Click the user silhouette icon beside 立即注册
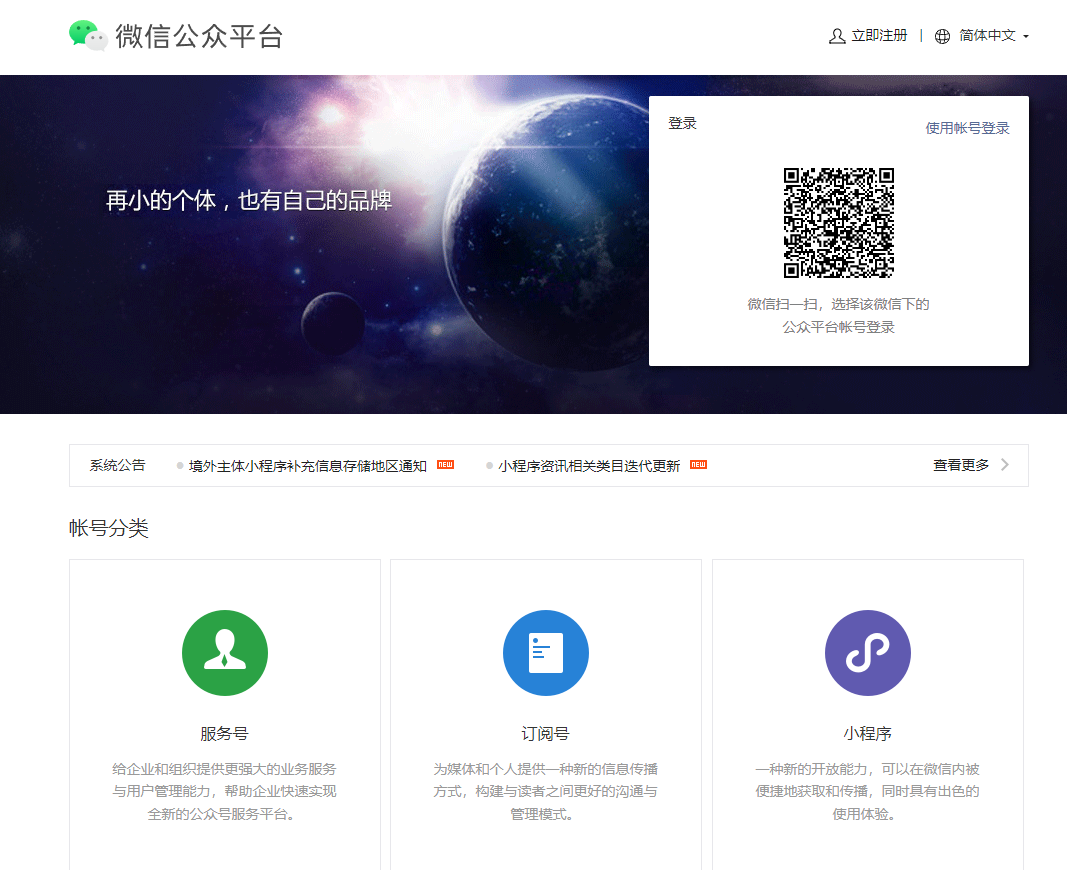The width and height of the screenshot is (1067, 870). tap(837, 36)
